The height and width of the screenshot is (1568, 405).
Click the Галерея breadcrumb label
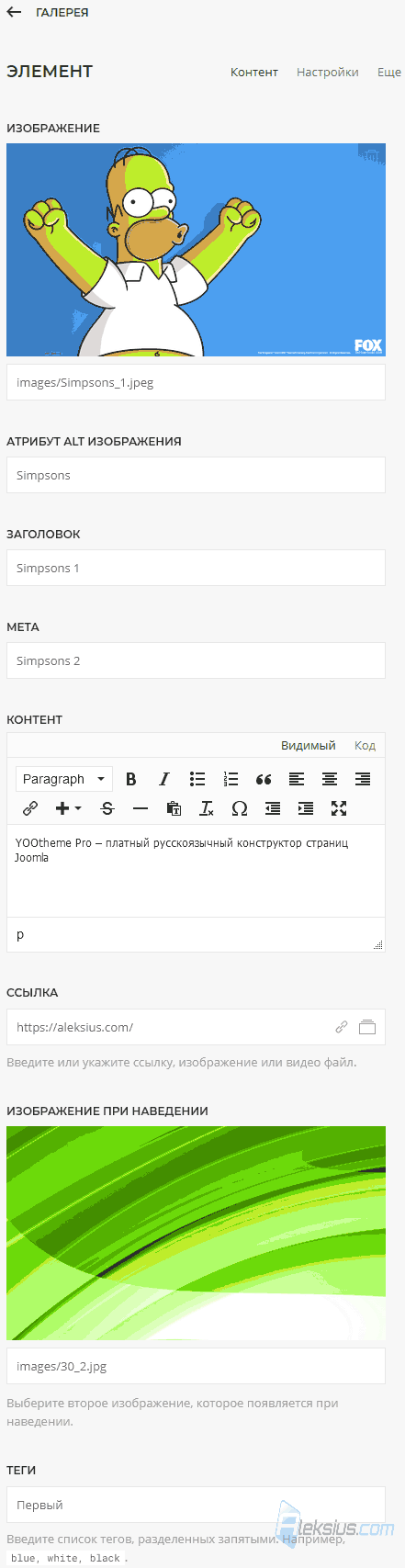point(62,13)
